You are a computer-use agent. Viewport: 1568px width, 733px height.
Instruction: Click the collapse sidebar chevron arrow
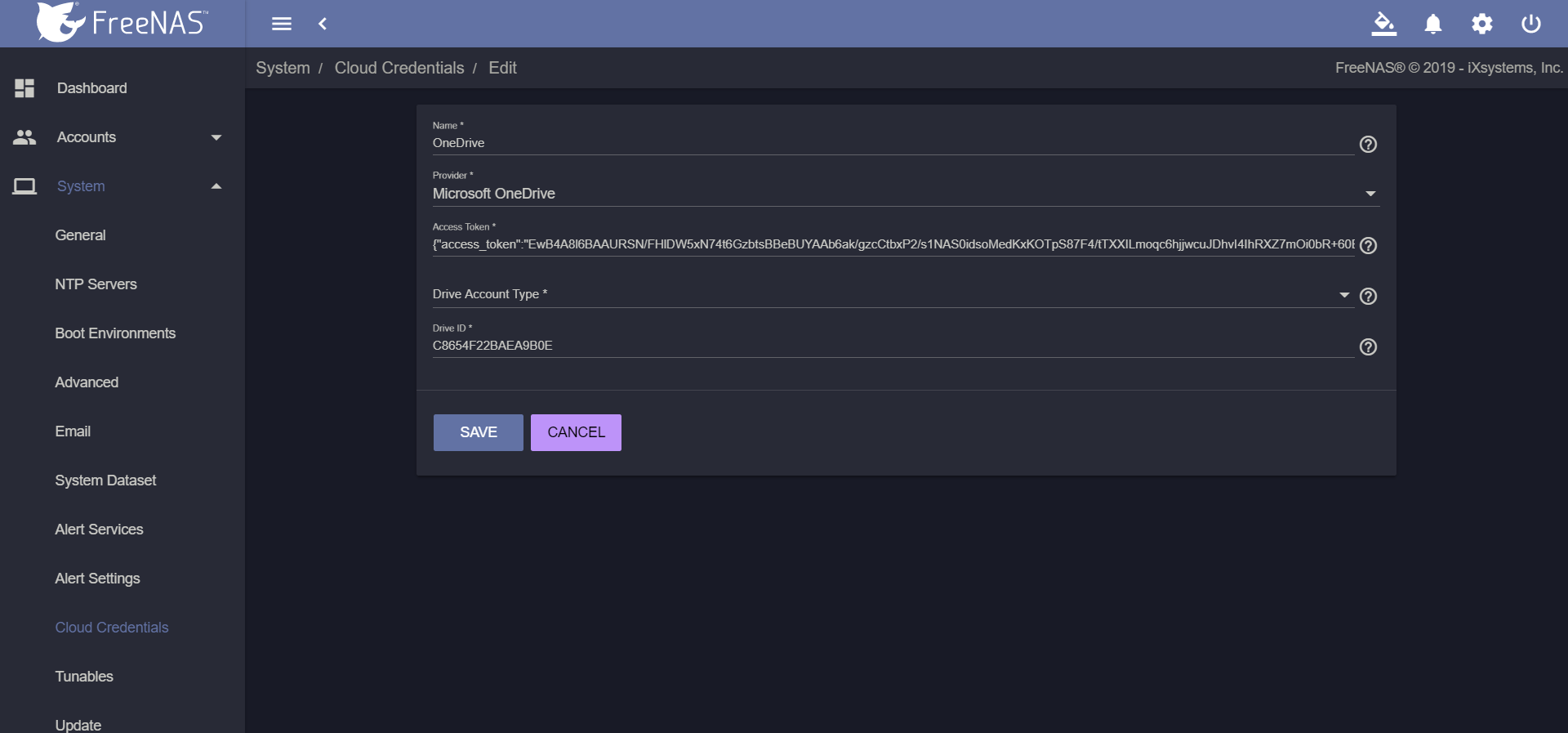tap(323, 24)
